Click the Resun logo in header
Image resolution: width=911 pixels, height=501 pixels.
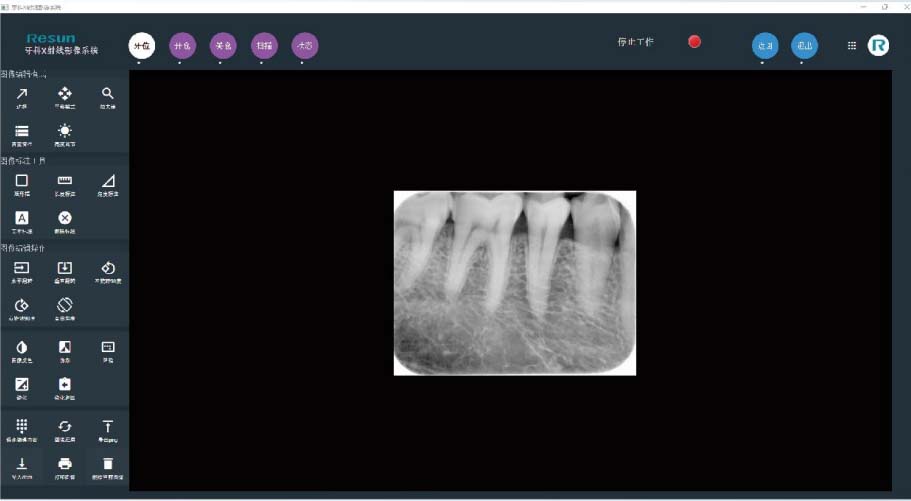pyautogui.click(x=51, y=38)
